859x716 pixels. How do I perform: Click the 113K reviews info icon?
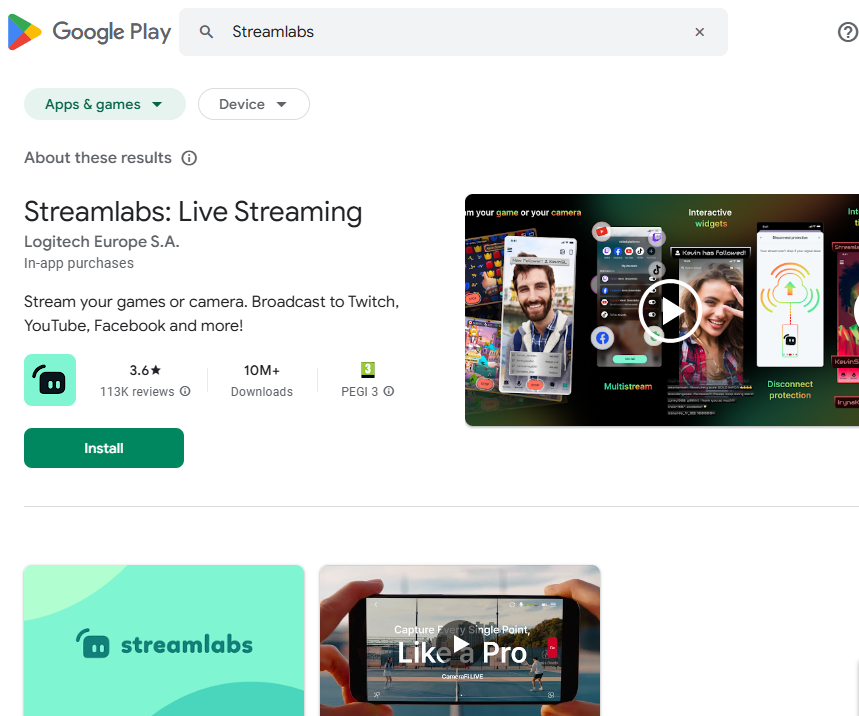[185, 391]
